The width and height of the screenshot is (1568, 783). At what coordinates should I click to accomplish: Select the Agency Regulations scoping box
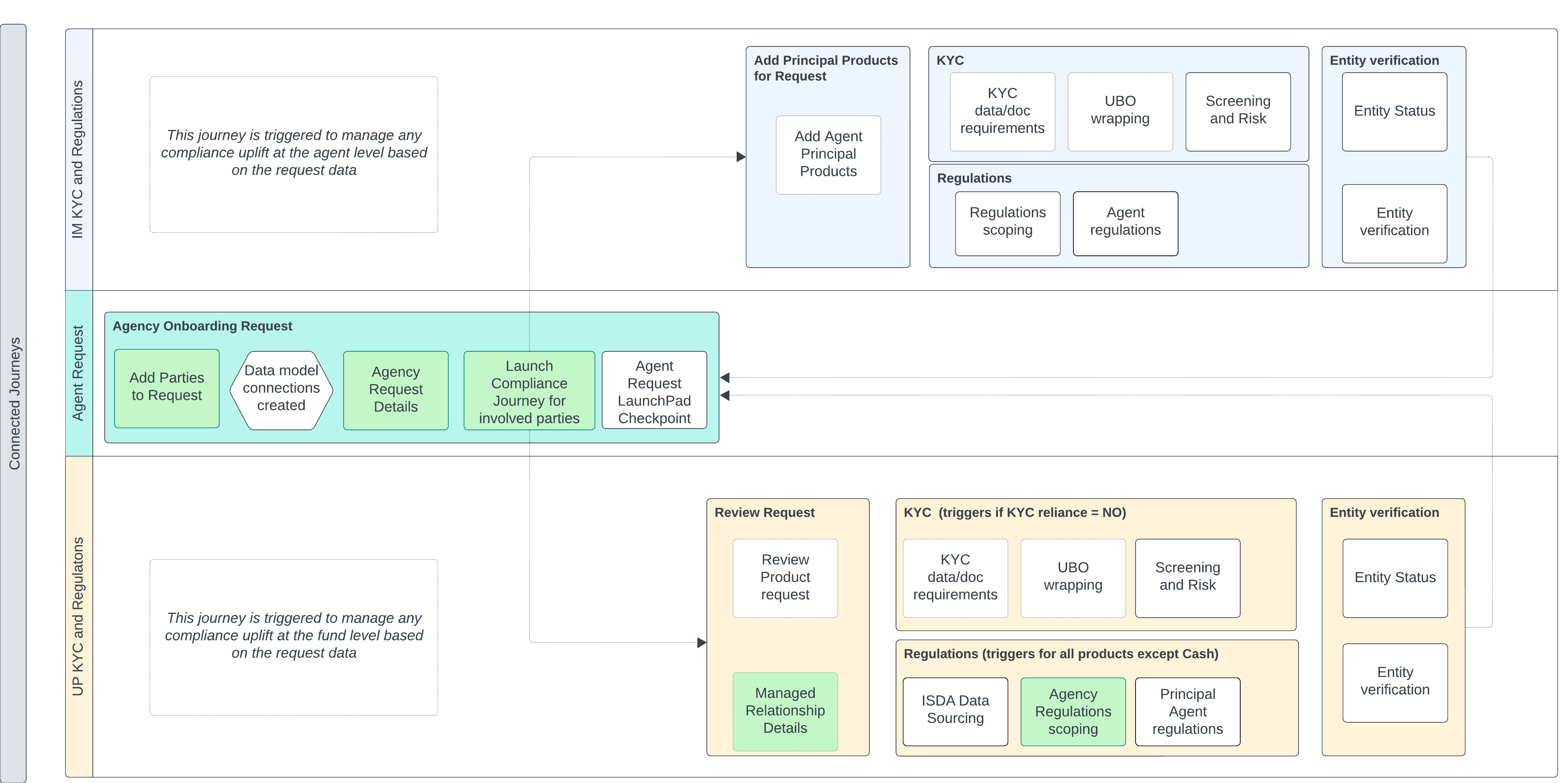pos(1073,711)
